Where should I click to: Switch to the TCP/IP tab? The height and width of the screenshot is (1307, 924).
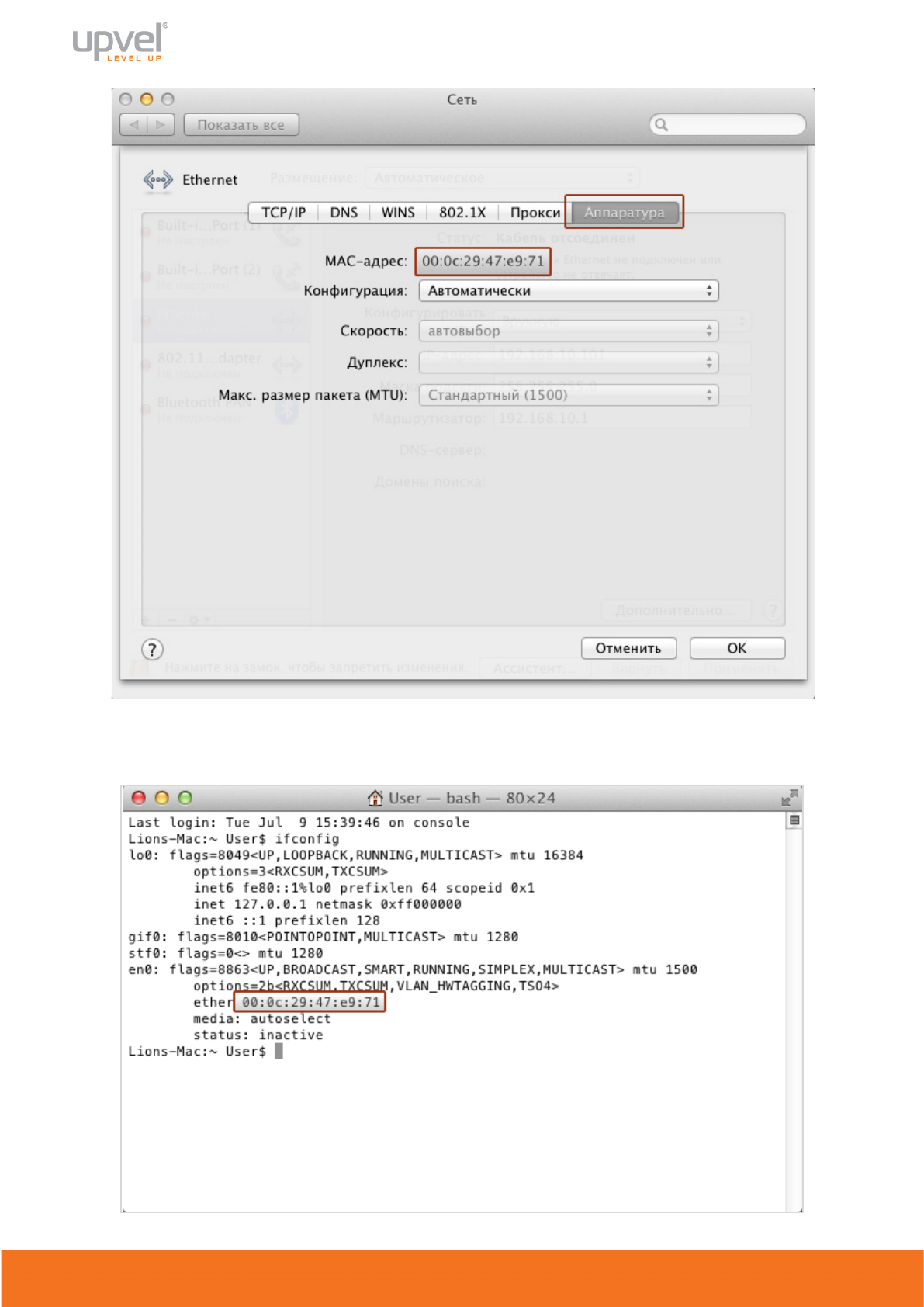click(x=283, y=213)
